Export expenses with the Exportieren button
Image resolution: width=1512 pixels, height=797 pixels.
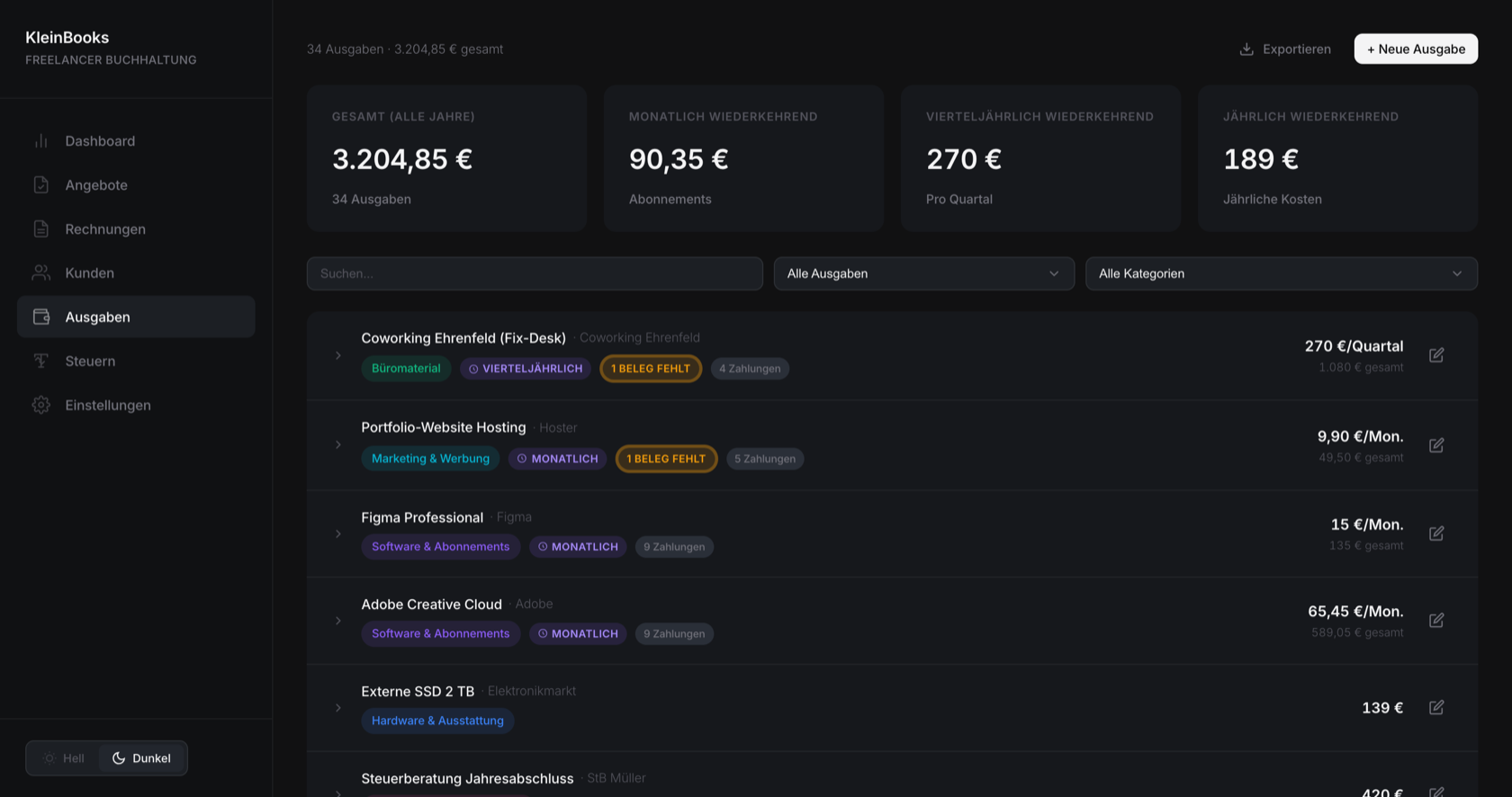click(x=1284, y=49)
